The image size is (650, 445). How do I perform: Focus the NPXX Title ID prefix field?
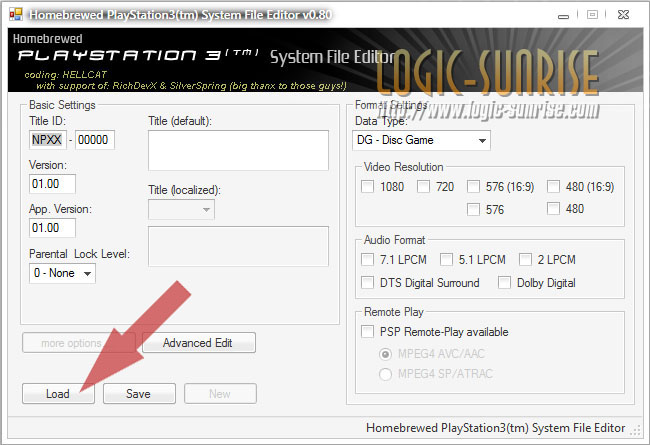point(47,140)
